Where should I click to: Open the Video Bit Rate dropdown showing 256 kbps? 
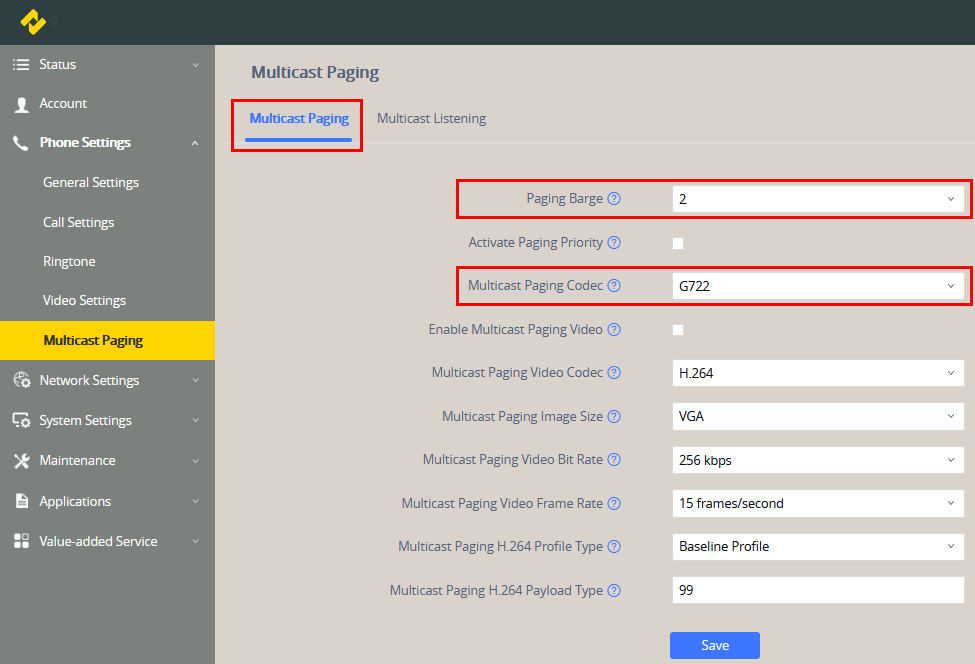tap(818, 460)
